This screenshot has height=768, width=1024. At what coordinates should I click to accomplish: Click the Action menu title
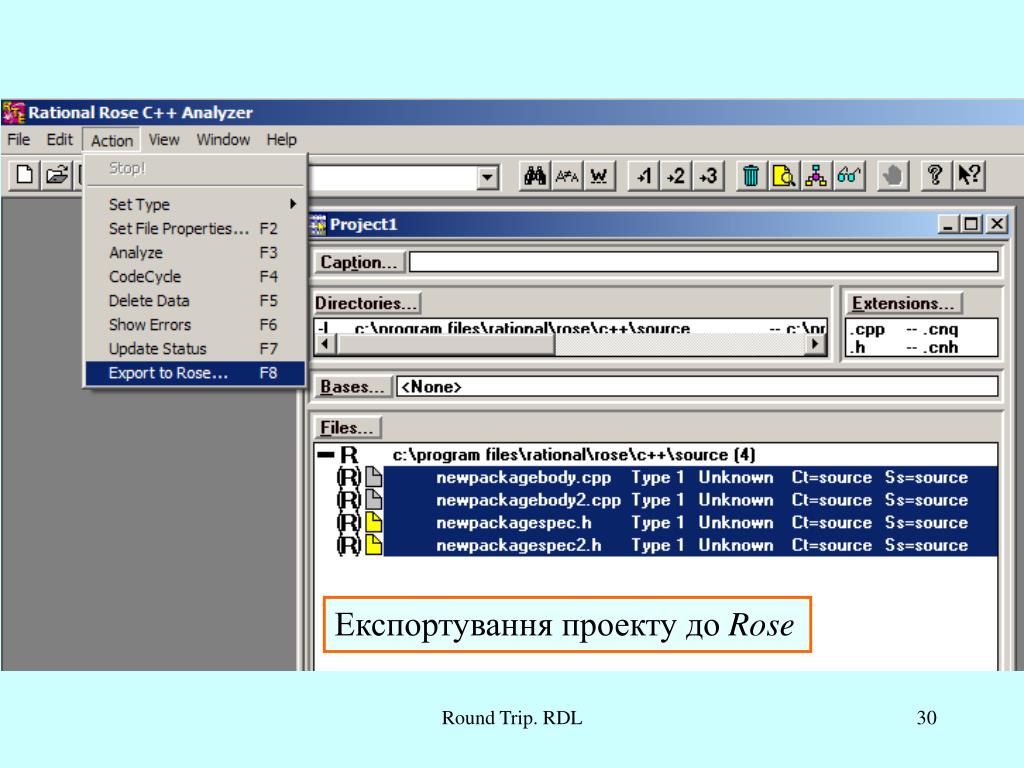click(112, 140)
